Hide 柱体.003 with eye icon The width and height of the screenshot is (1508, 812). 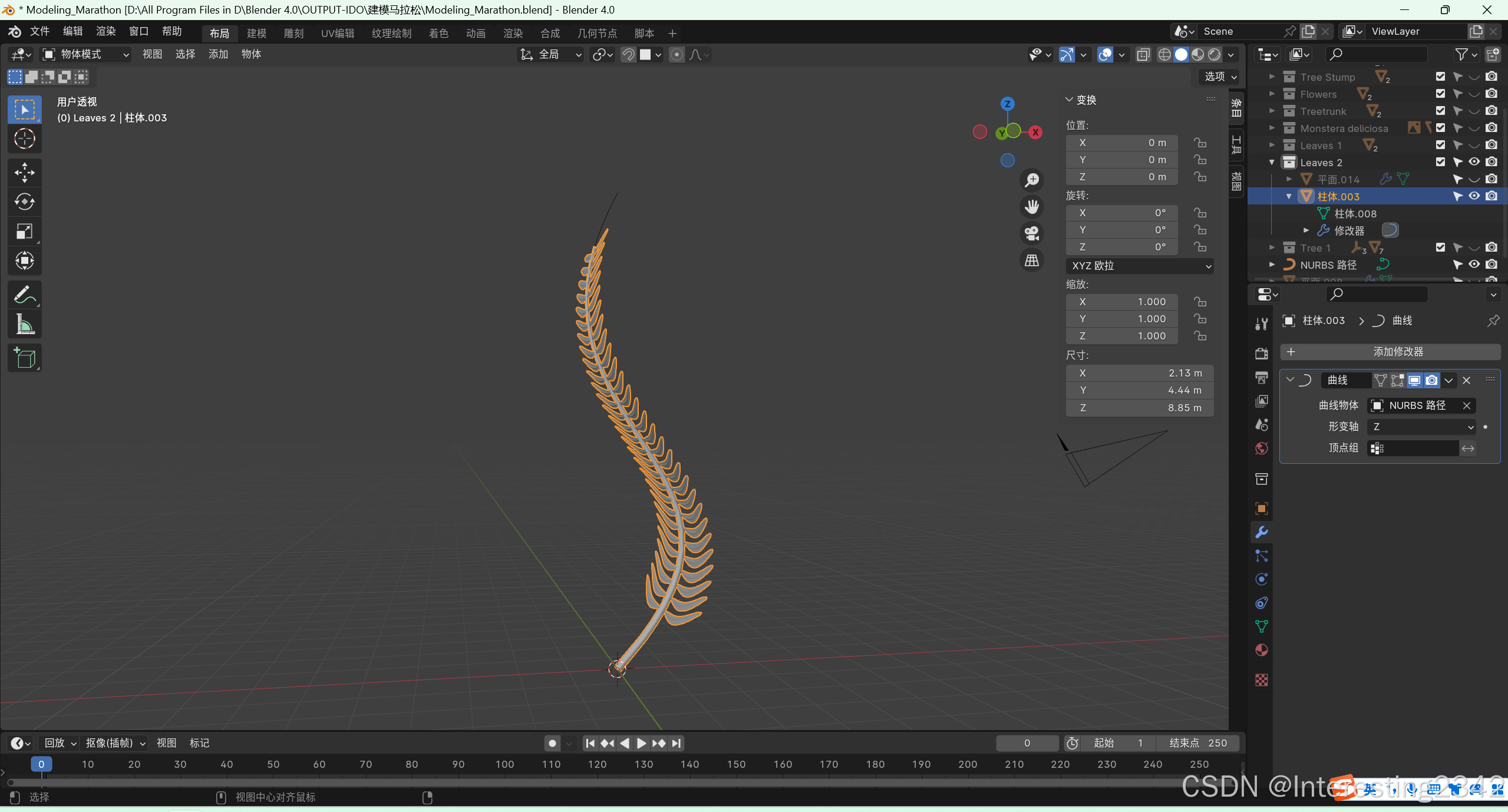coord(1474,196)
